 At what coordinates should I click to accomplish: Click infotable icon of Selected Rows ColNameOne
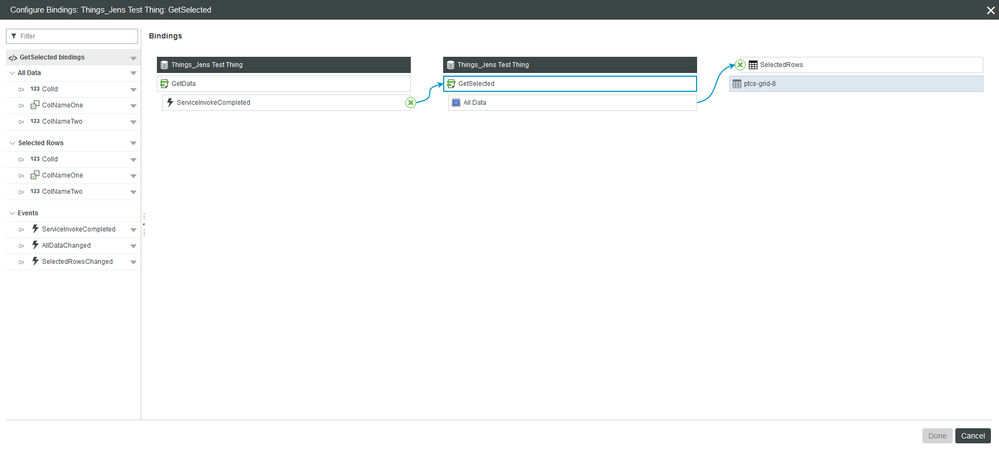coord(35,175)
